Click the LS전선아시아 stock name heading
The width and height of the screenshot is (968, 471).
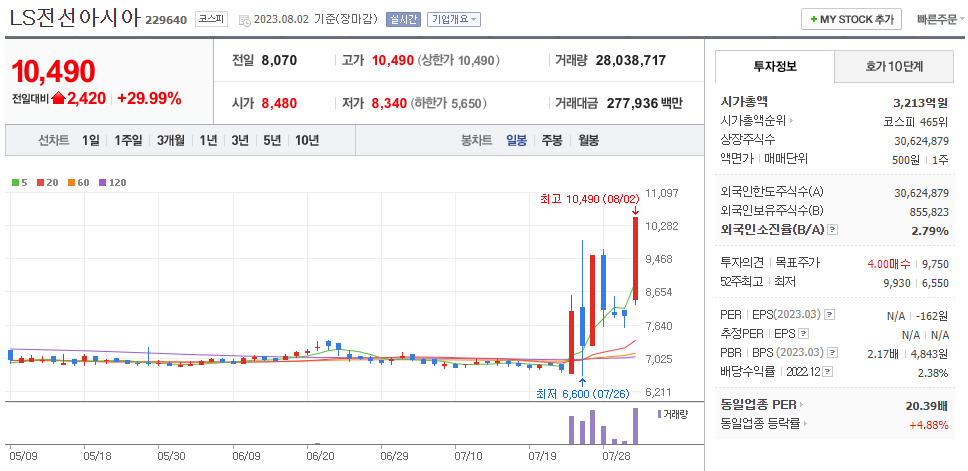click(x=75, y=19)
